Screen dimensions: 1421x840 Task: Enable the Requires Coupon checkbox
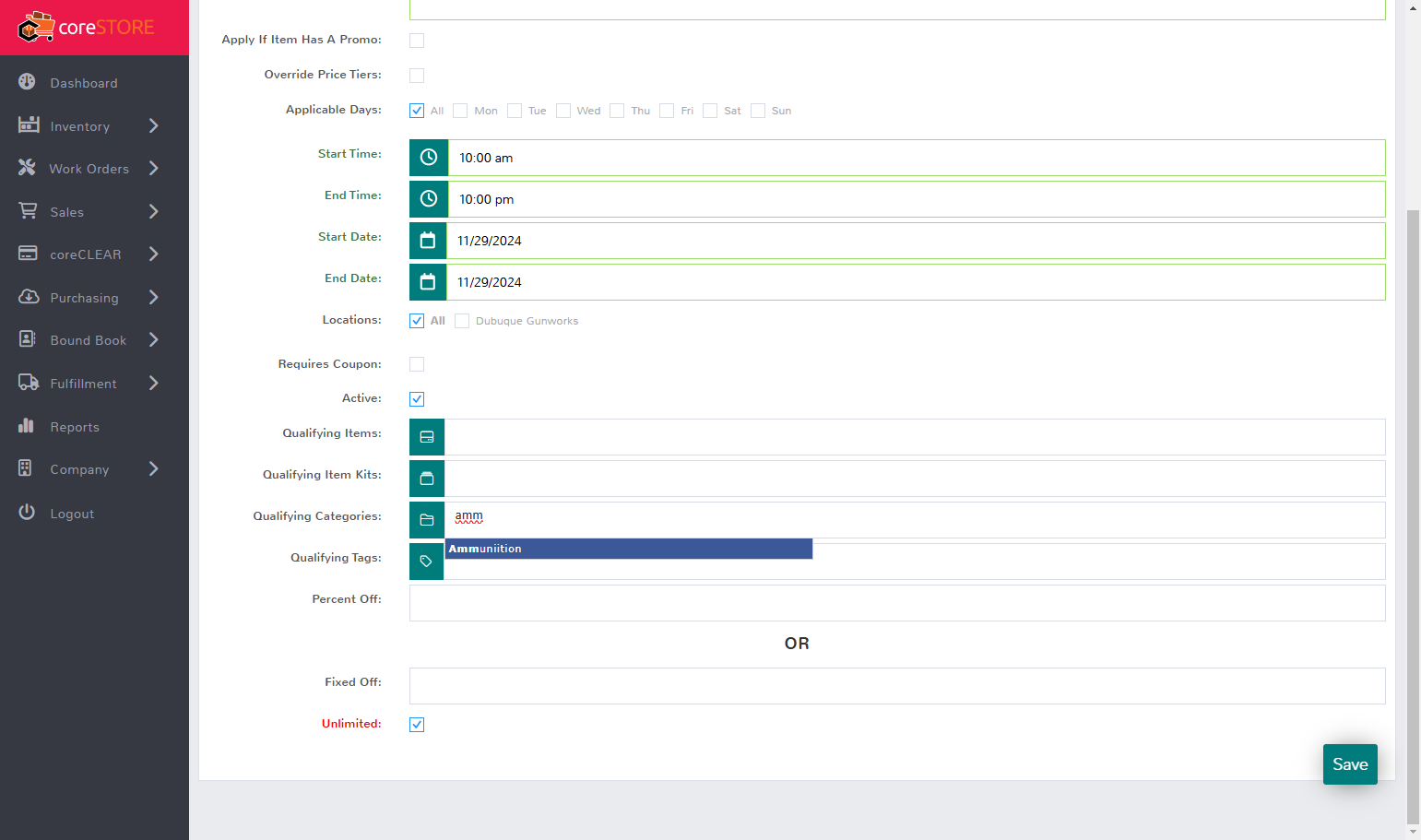[417, 364]
